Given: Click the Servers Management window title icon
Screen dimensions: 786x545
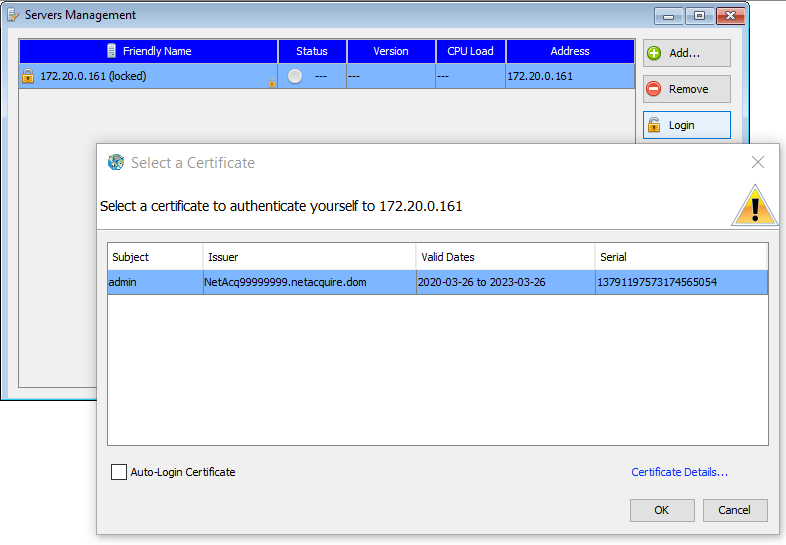Looking at the screenshot, I should 14,15.
